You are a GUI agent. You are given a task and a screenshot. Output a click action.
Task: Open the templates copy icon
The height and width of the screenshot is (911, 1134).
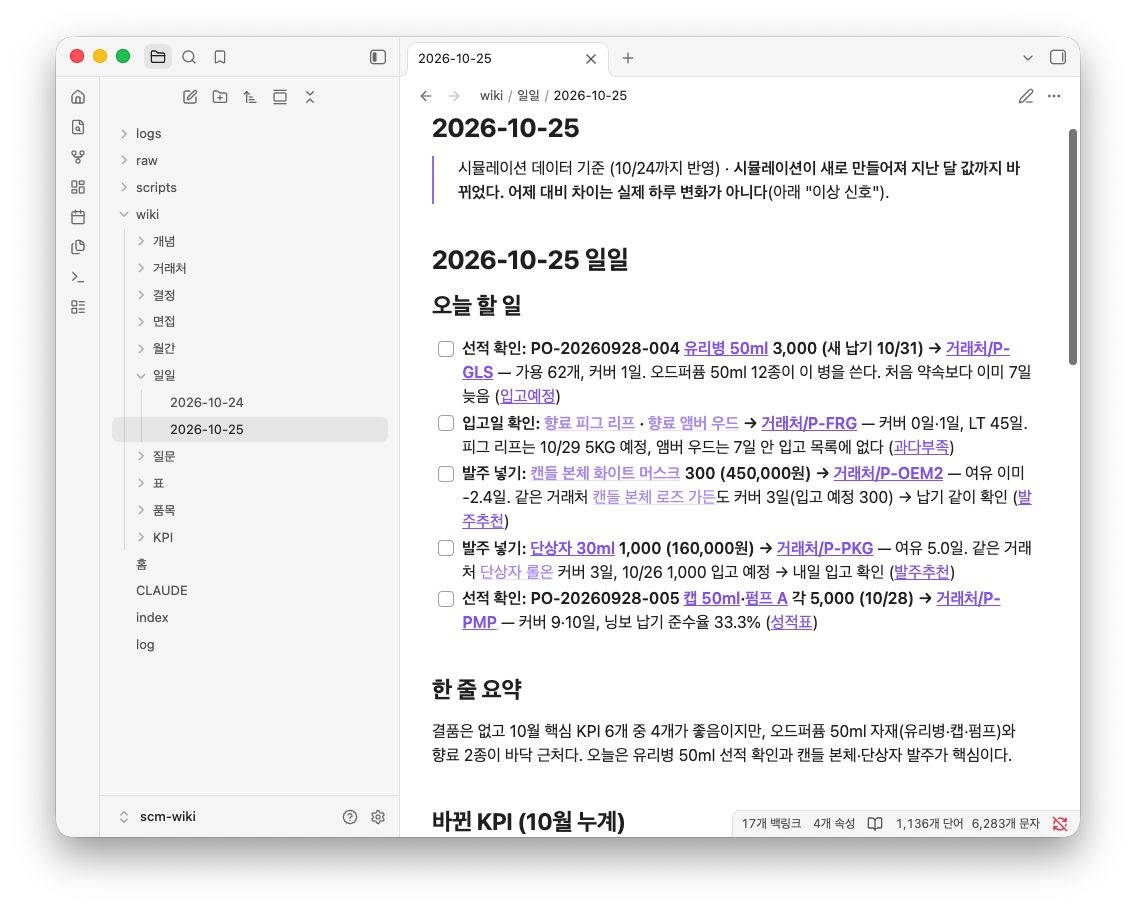(78, 247)
